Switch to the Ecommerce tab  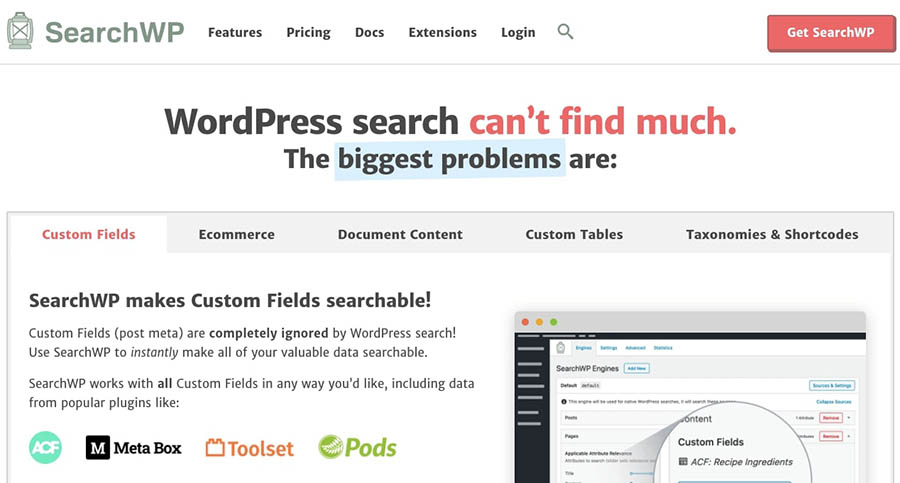(236, 234)
